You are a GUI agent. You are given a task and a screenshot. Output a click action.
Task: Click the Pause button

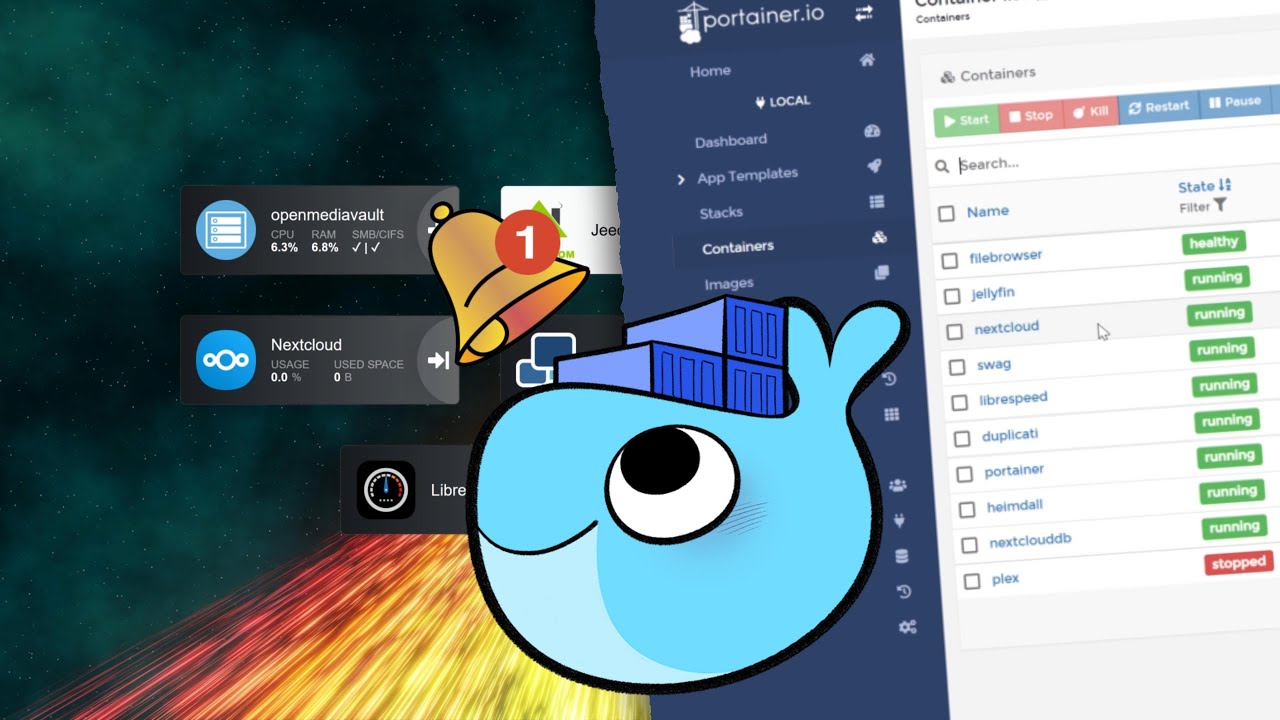click(1234, 102)
